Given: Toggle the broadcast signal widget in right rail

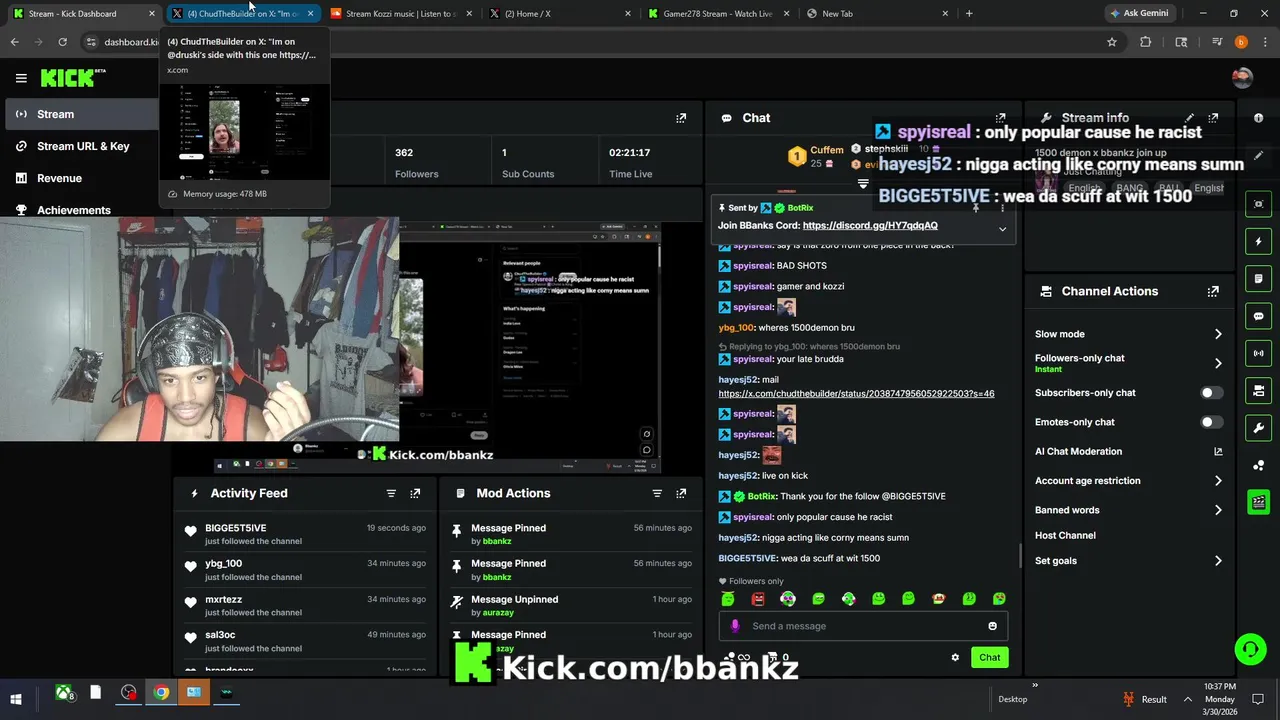Looking at the screenshot, I should [1259, 353].
